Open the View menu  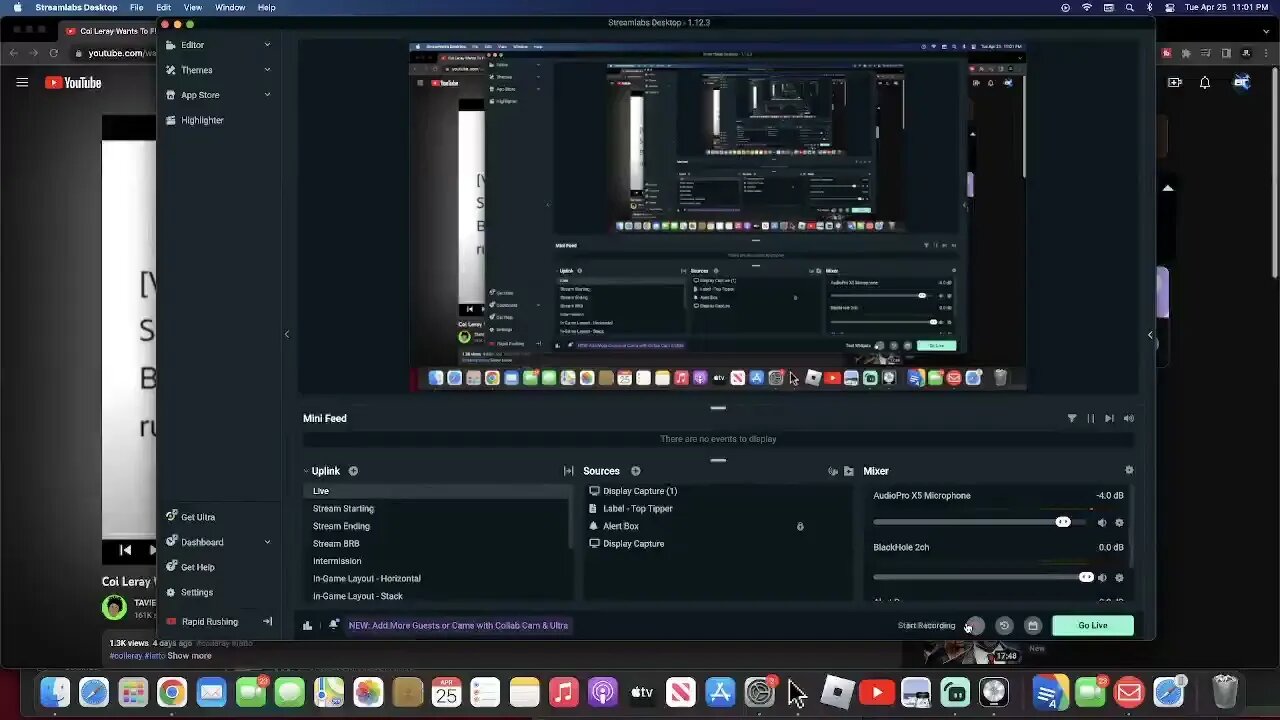pos(193,7)
